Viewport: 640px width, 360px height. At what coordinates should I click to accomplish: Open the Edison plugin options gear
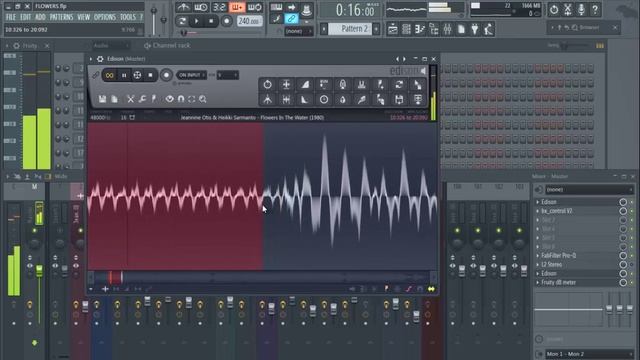100,59
